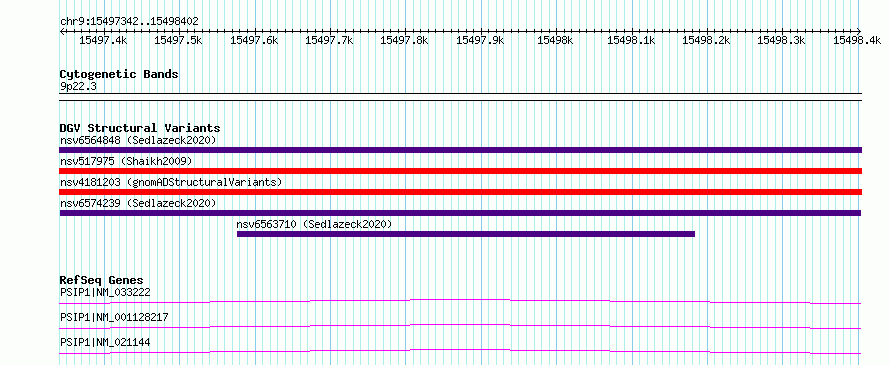Click the 15497.4k ruler tick label

point(103,40)
